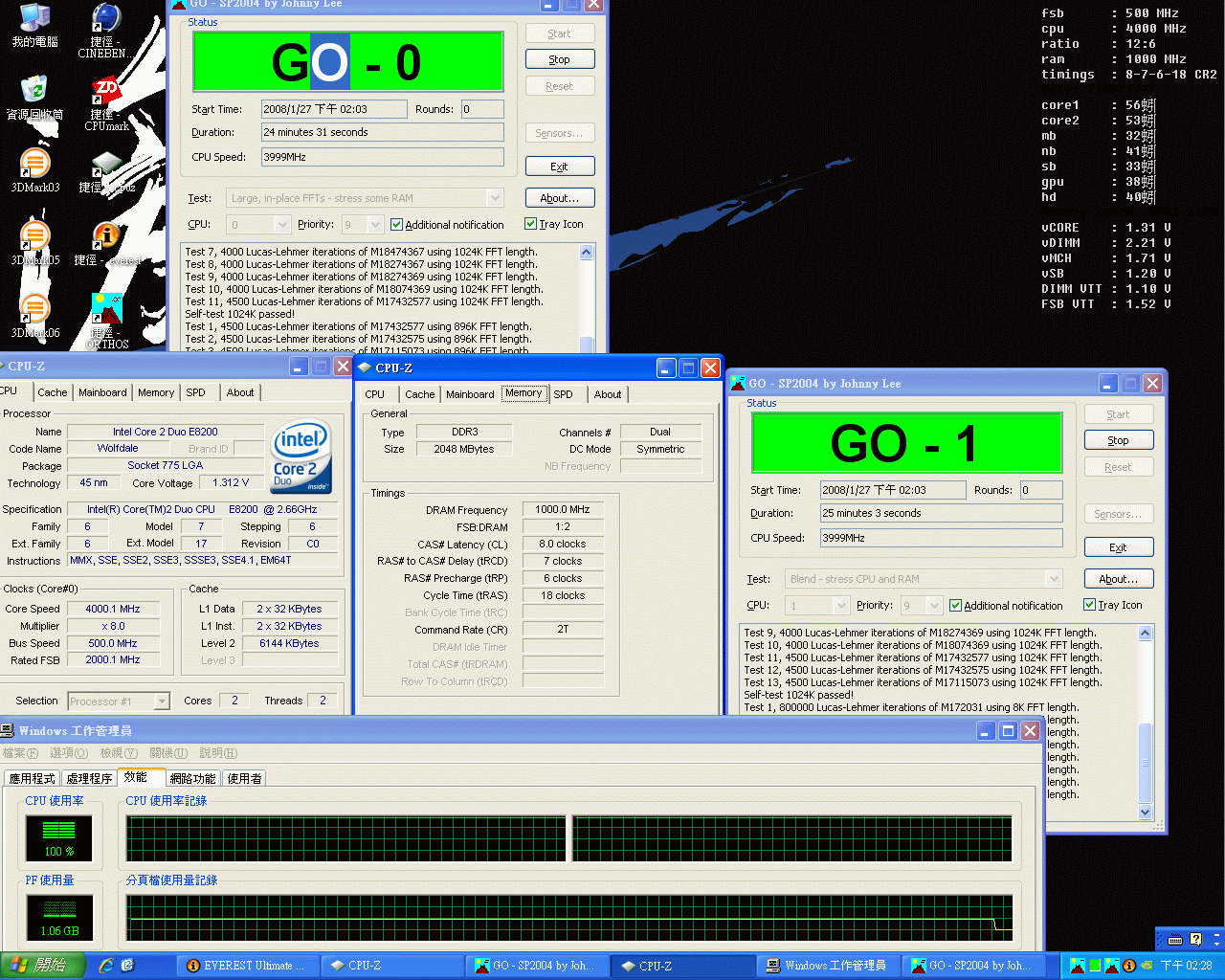
Task: Click About in the GO-1 window
Action: click(x=1118, y=578)
